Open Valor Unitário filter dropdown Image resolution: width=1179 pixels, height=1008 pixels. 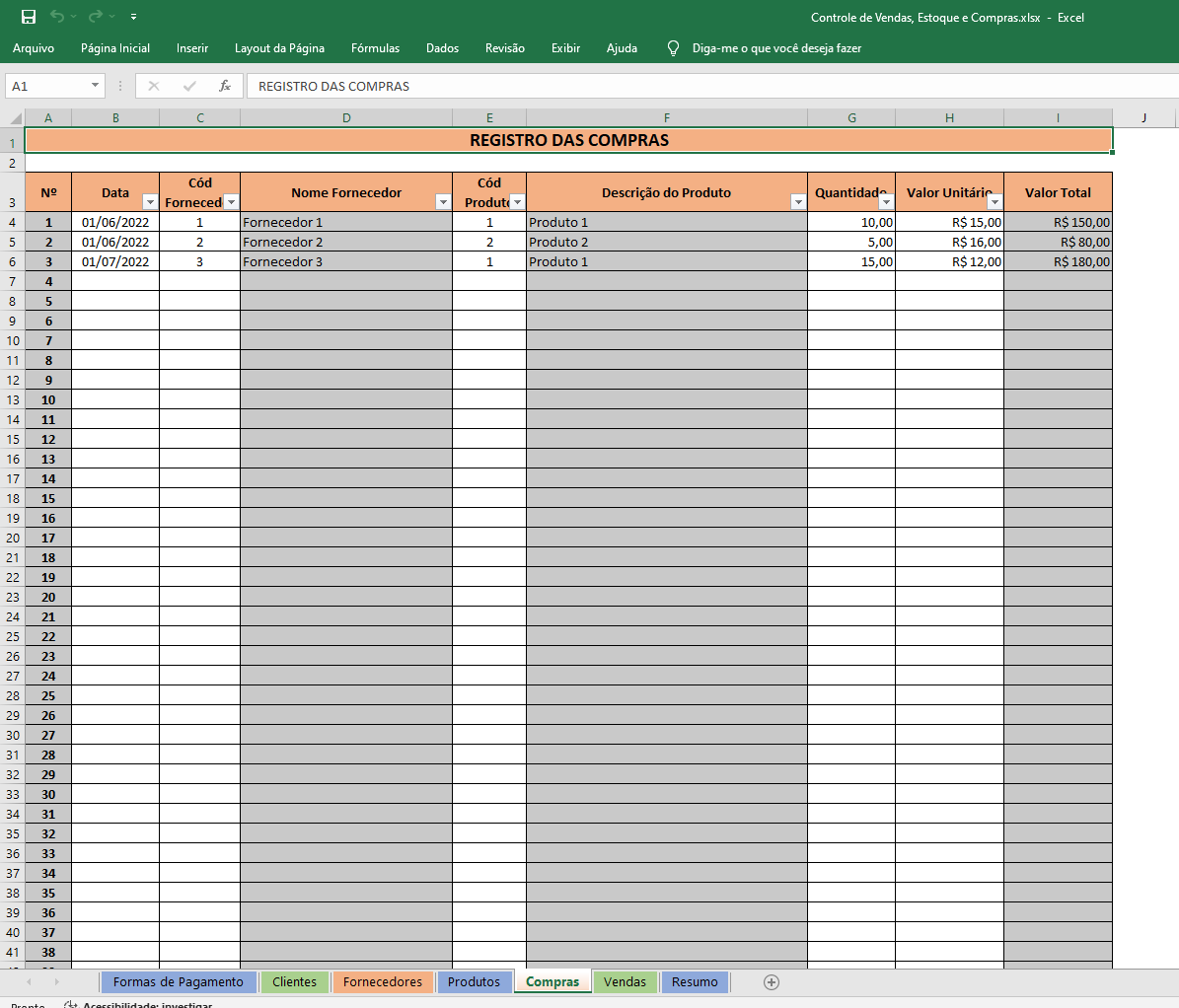[994, 202]
